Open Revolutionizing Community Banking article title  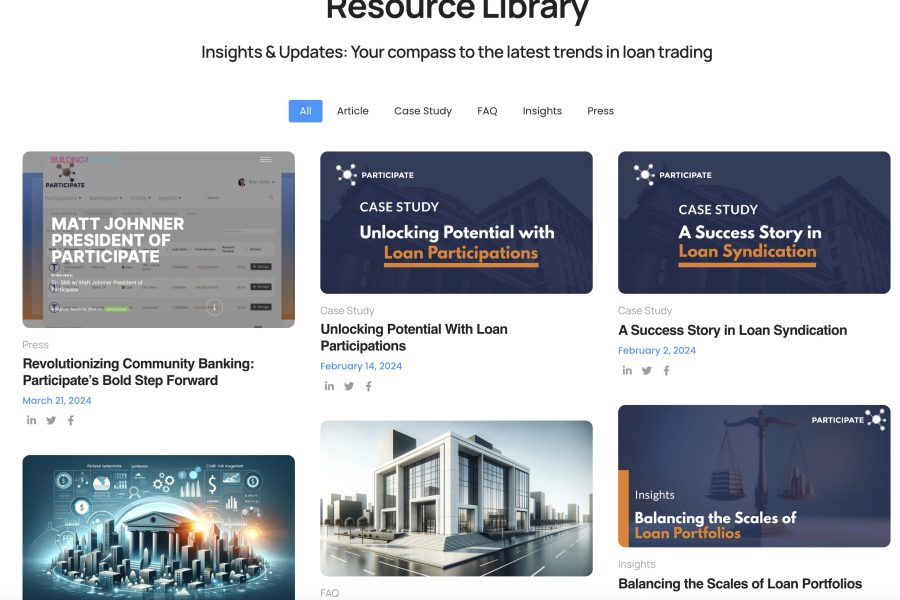(120, 372)
